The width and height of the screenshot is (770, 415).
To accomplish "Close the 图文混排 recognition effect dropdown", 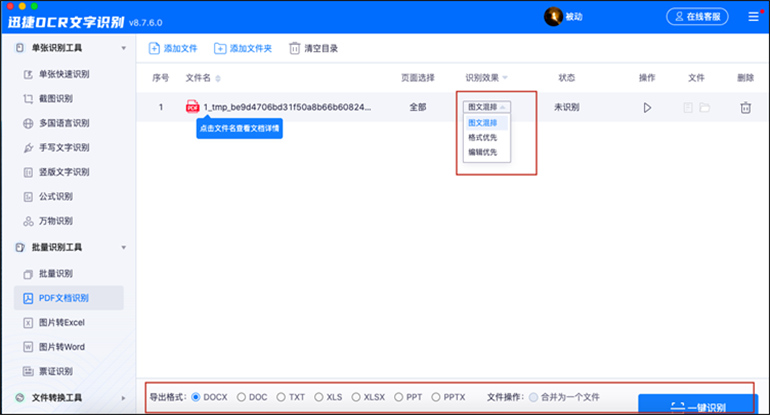I will coord(487,107).
